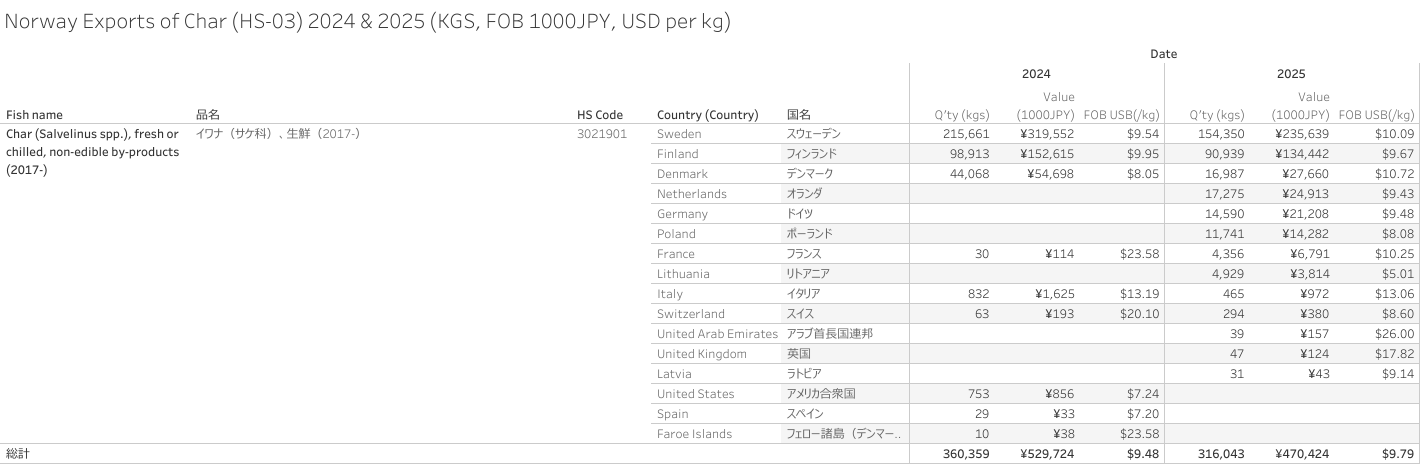The image size is (1421, 464).
Task: Select the Faroe Islands row label
Action: click(694, 434)
